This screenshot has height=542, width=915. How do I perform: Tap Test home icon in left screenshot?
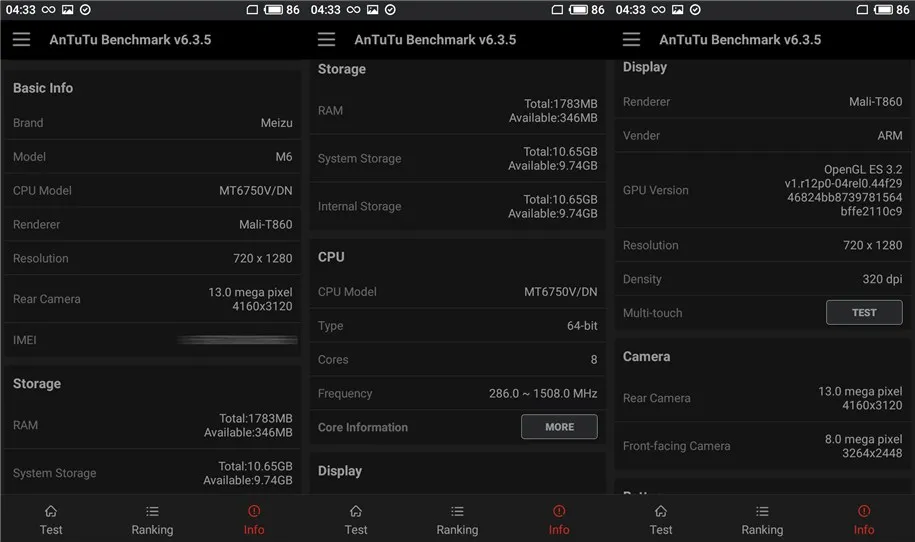point(51,512)
